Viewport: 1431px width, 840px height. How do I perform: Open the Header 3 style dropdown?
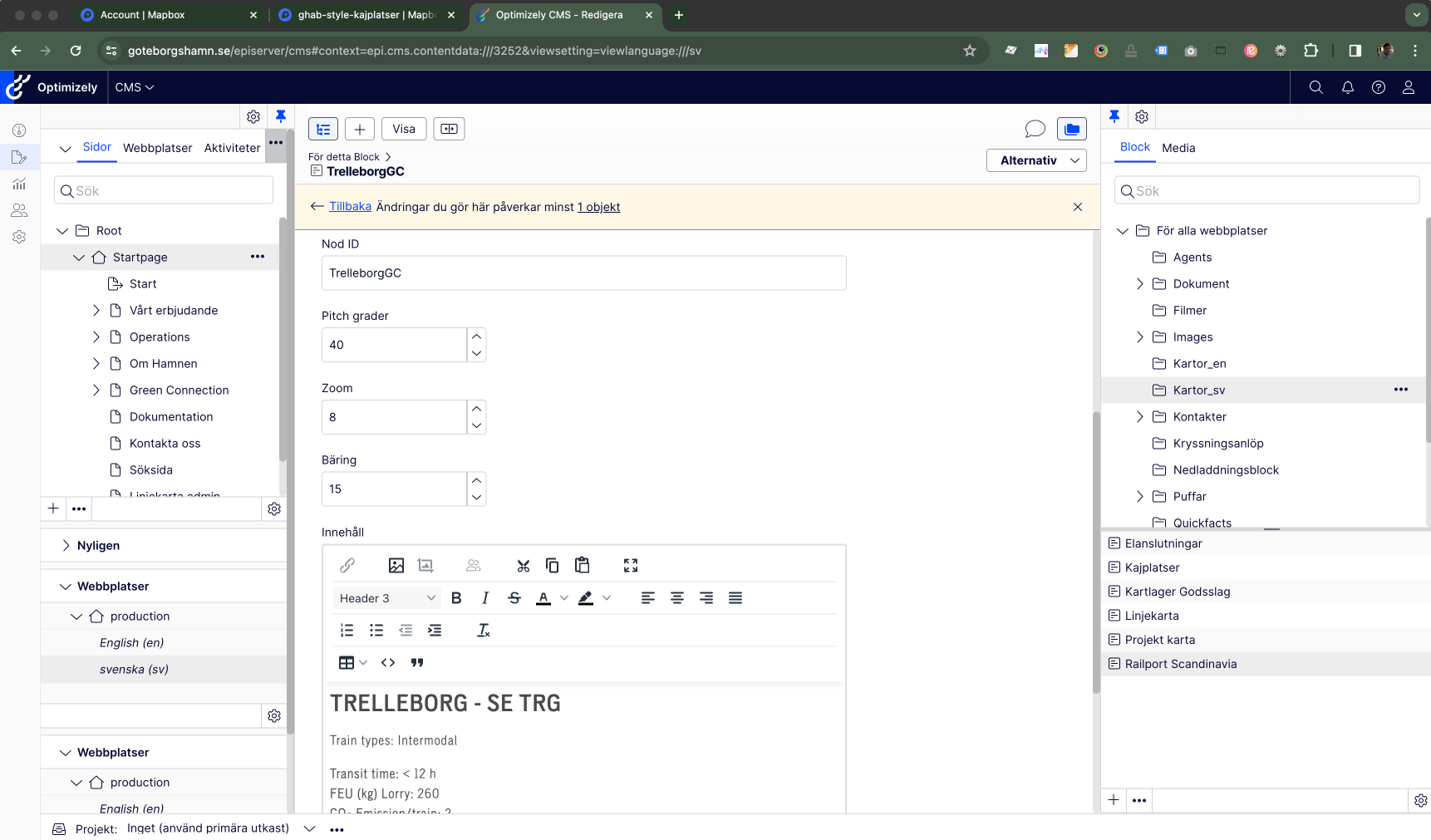387,598
